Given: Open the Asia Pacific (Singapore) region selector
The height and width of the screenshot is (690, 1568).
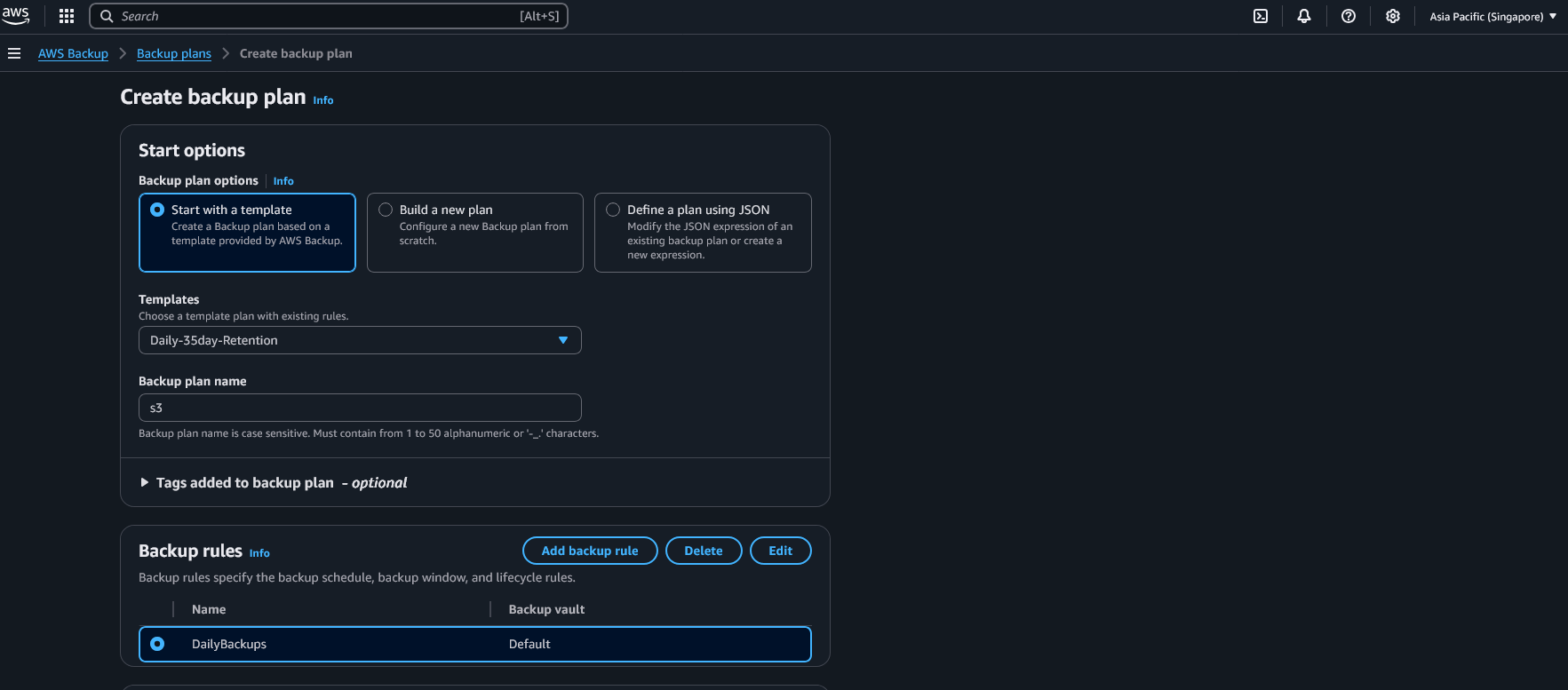Looking at the screenshot, I should (1492, 16).
